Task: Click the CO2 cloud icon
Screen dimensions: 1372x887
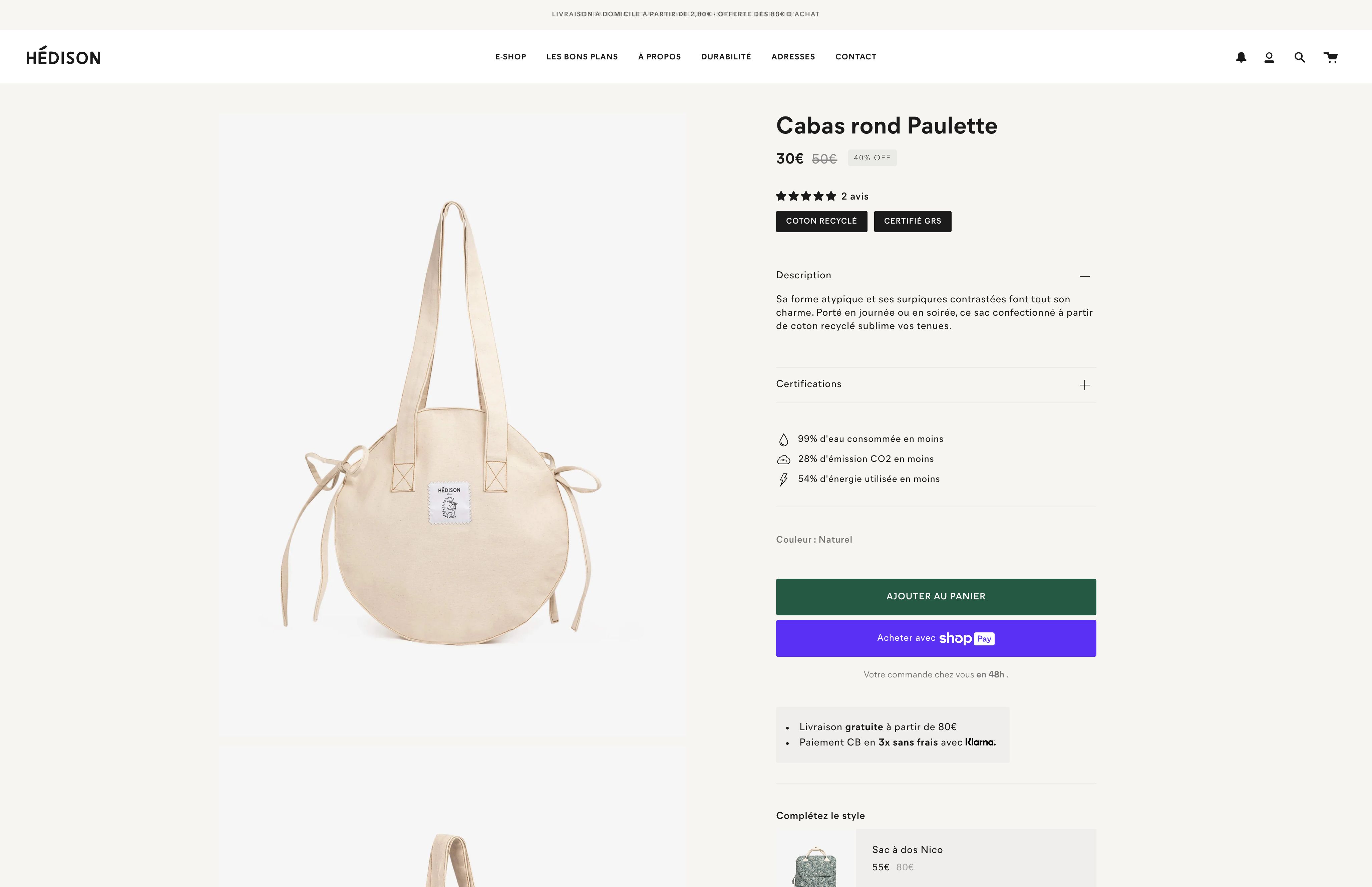Action: (x=783, y=460)
